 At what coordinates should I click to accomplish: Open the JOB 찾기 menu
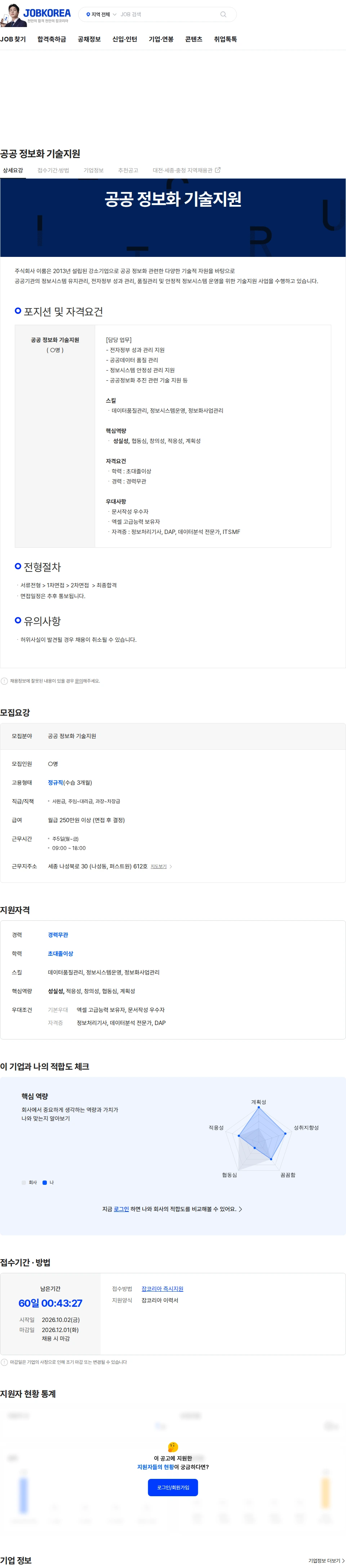coord(13,39)
